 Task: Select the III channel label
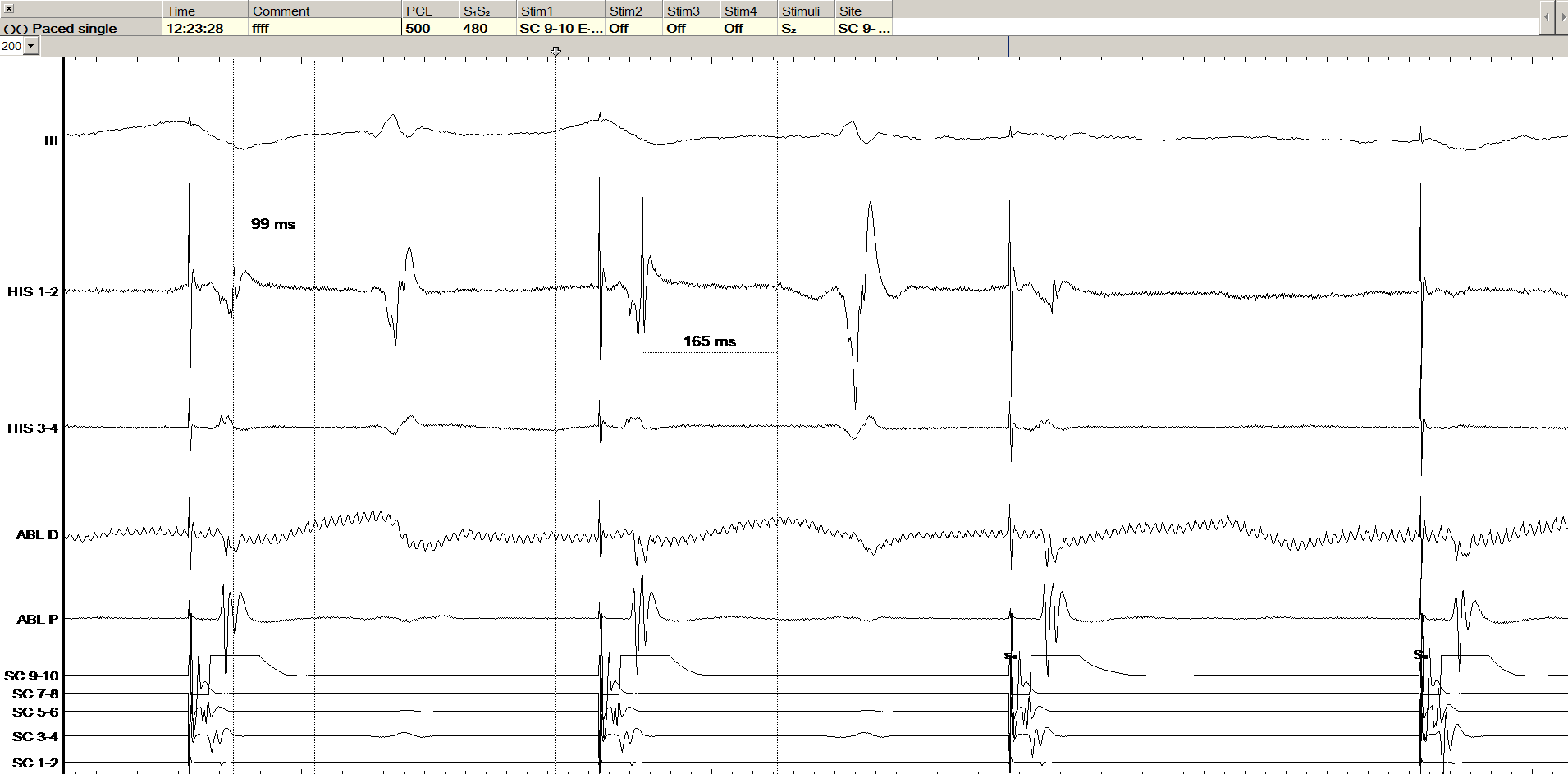51,141
